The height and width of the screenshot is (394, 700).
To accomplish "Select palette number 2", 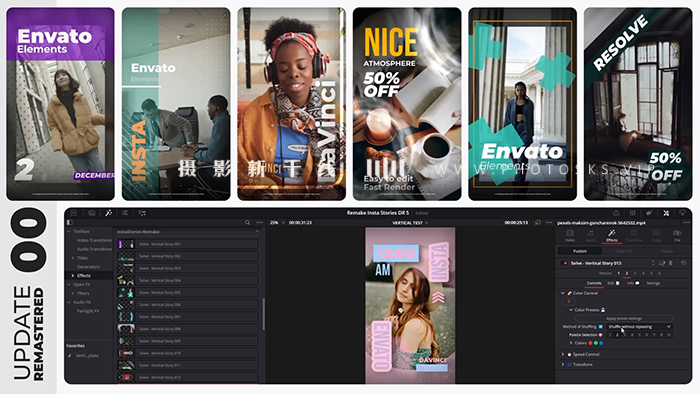I will point(617,335).
